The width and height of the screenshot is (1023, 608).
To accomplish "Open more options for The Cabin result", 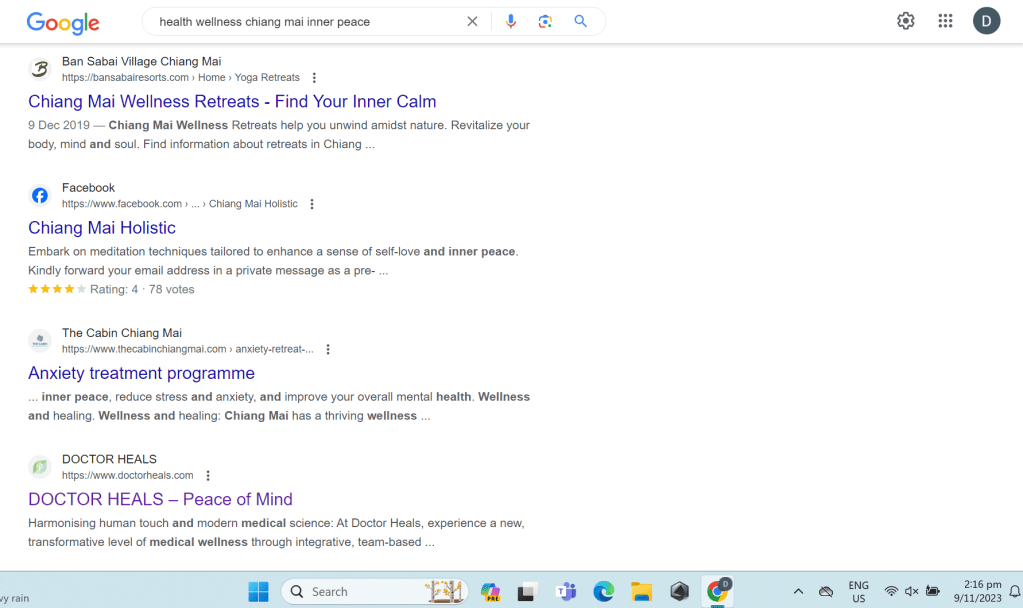I will [x=328, y=350].
